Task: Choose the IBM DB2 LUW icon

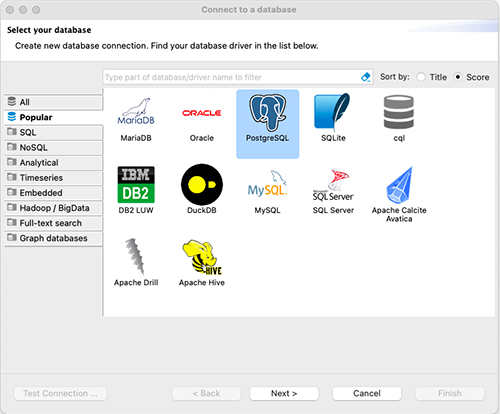Action: (x=136, y=184)
